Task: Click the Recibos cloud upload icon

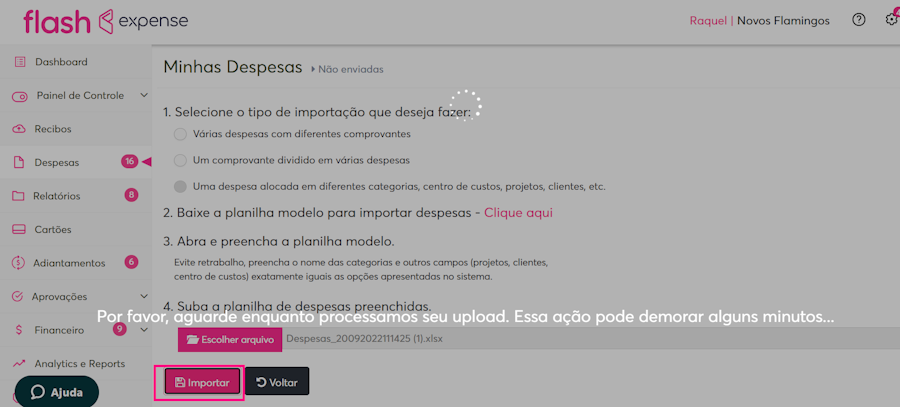Action: [x=19, y=129]
